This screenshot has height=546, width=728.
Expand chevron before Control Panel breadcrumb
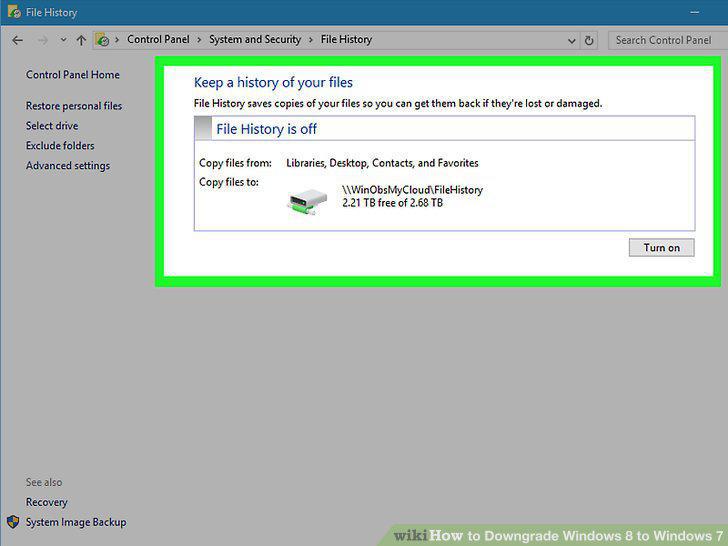click(117, 40)
